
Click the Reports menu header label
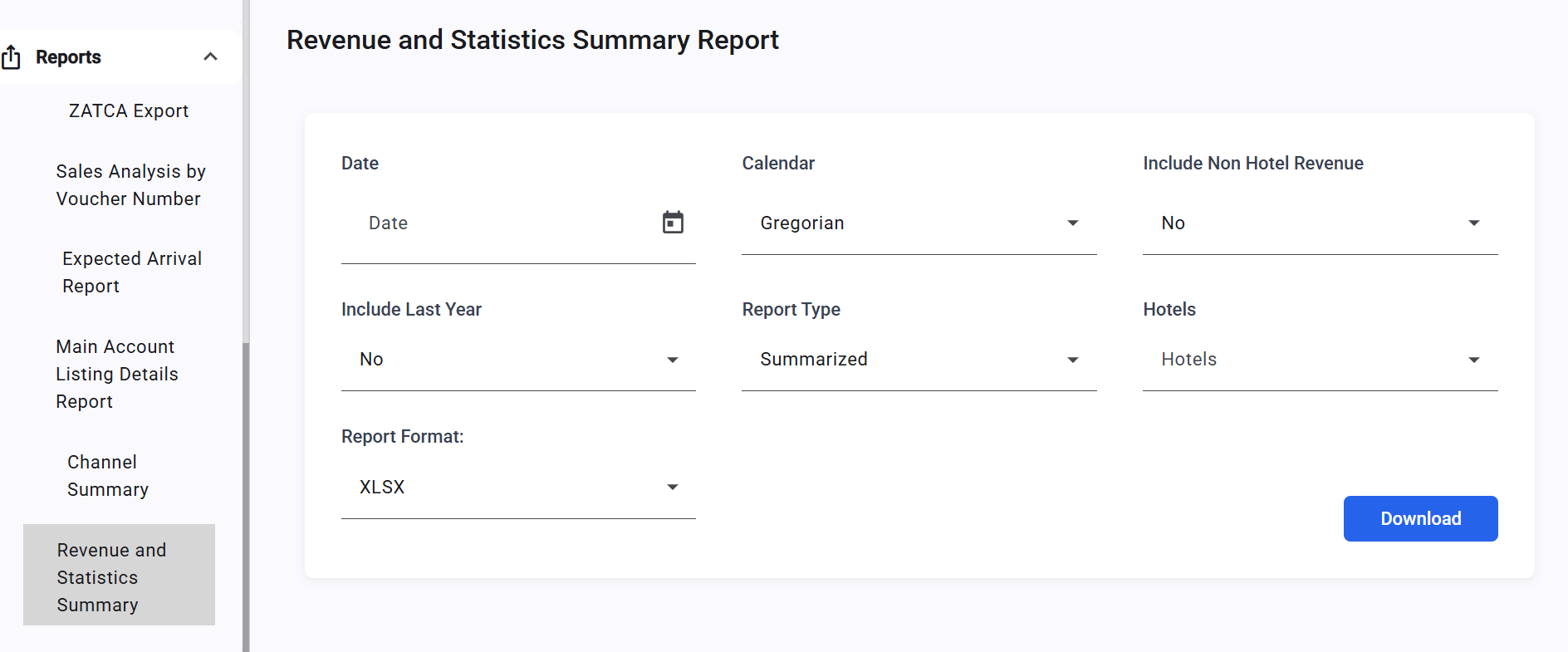68,57
